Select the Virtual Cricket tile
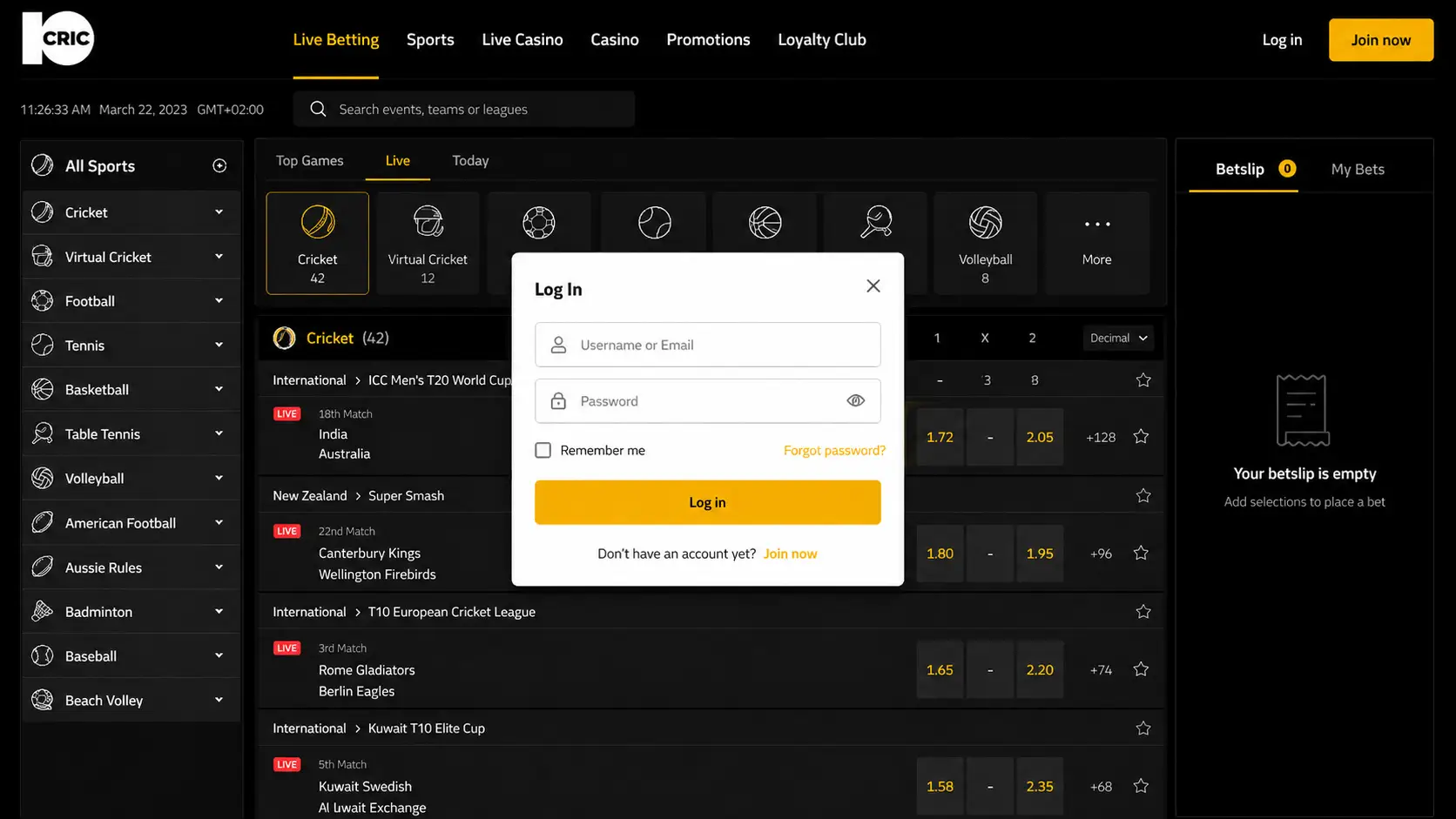The image size is (1456, 819). pyautogui.click(x=428, y=243)
